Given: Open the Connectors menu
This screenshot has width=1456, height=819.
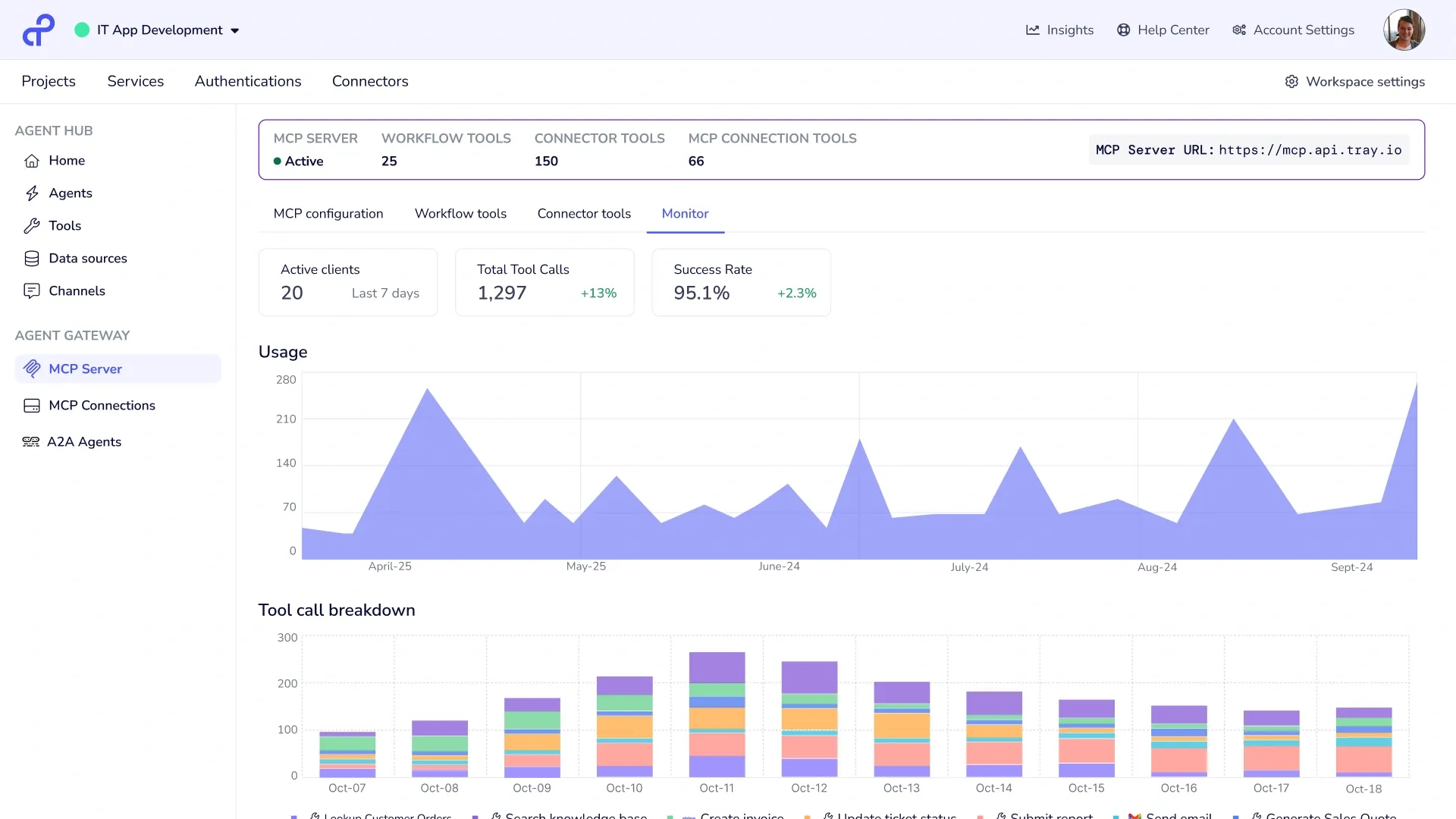Looking at the screenshot, I should click(370, 81).
